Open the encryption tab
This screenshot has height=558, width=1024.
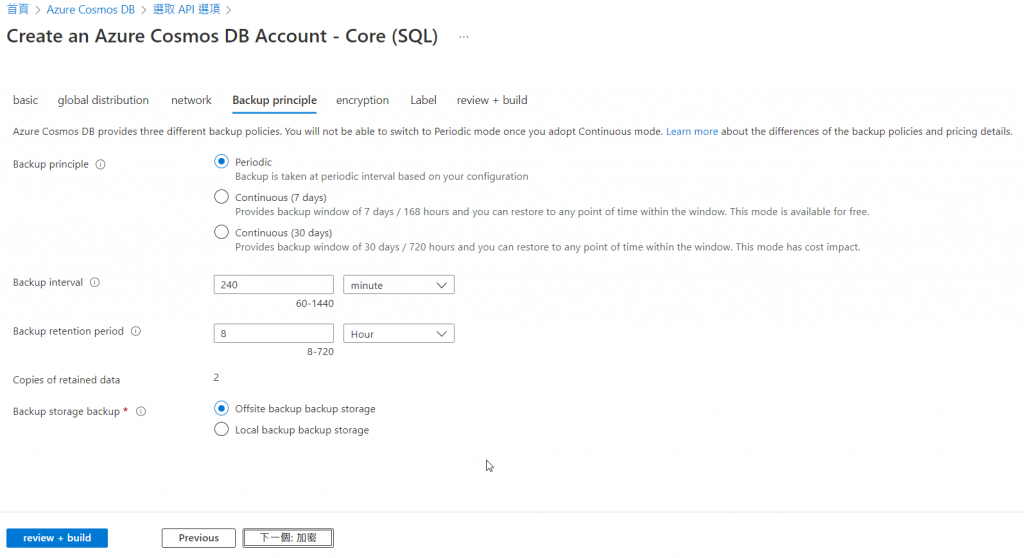(x=362, y=100)
